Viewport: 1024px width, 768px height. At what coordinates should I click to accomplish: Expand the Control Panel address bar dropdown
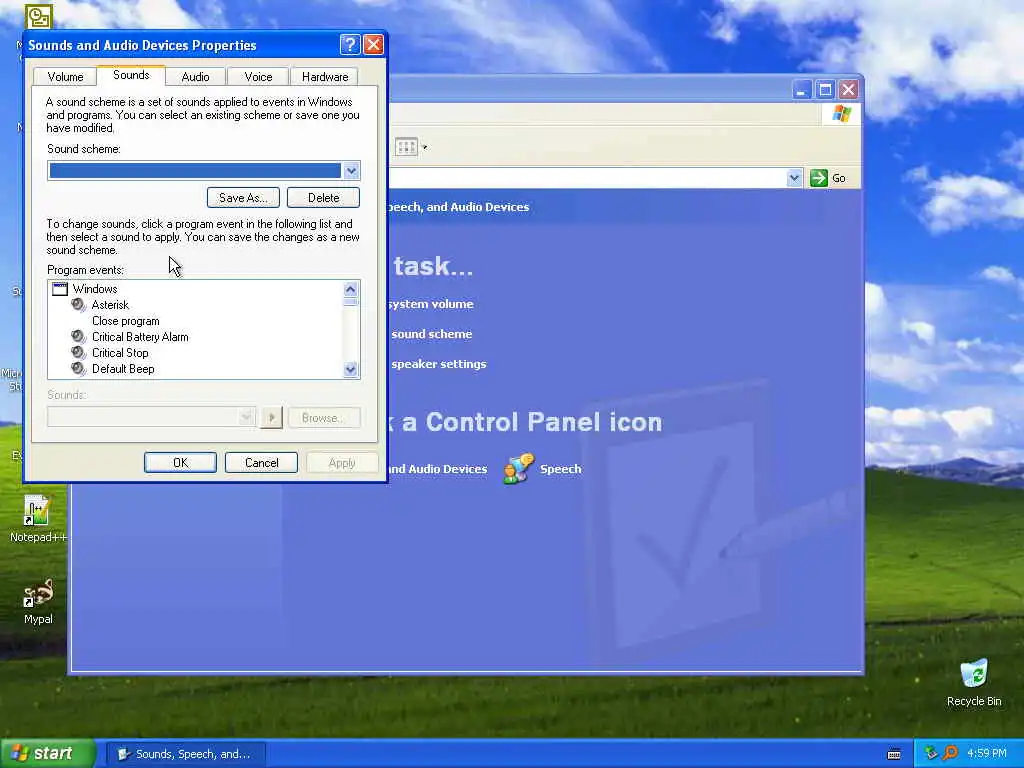794,178
